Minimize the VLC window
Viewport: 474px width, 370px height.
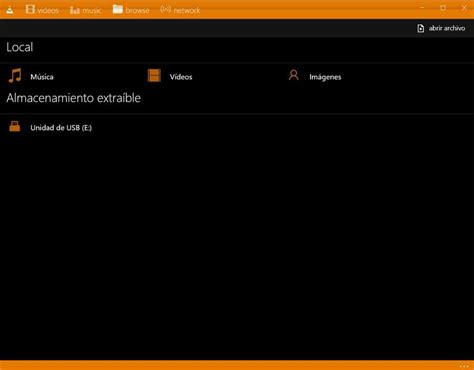point(422,7)
